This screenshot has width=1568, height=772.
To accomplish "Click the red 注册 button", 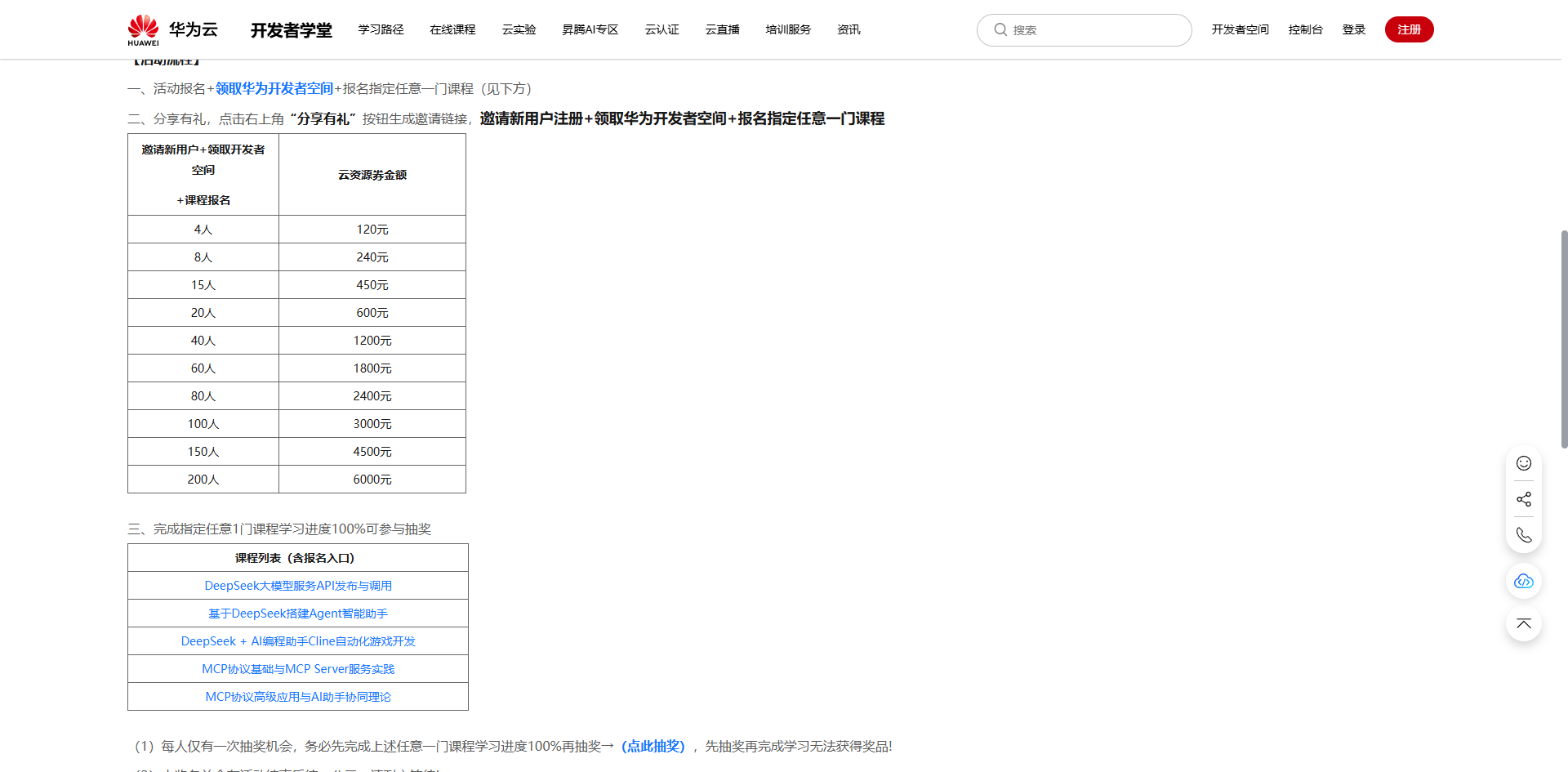I will tap(1409, 29).
